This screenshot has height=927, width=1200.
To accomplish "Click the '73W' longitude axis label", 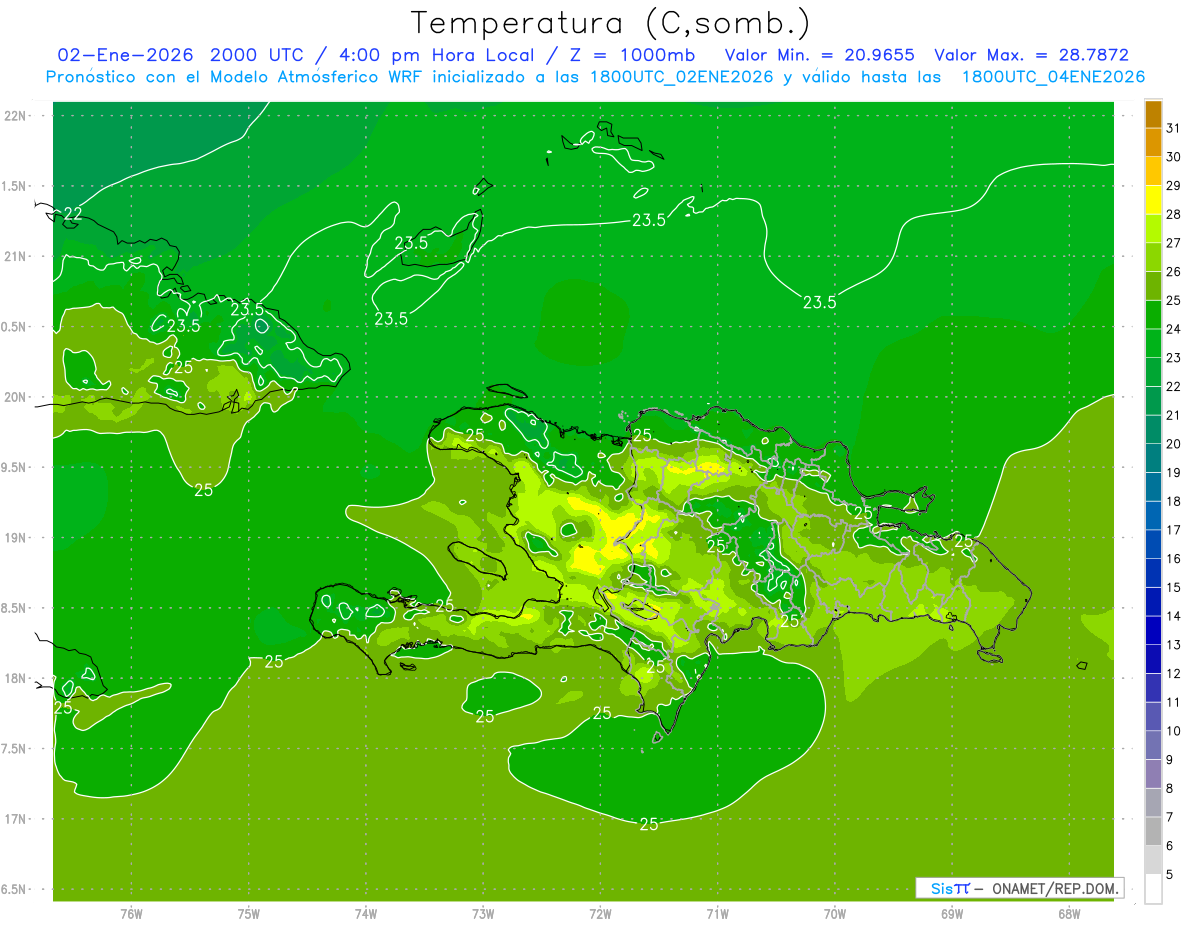I will [483, 914].
